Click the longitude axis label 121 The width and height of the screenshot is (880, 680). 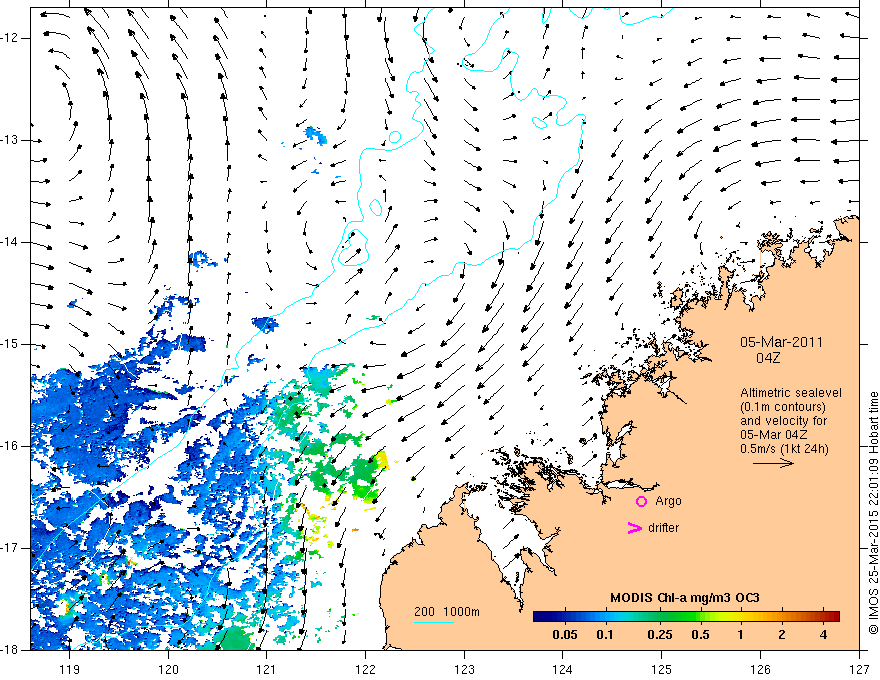click(267, 669)
